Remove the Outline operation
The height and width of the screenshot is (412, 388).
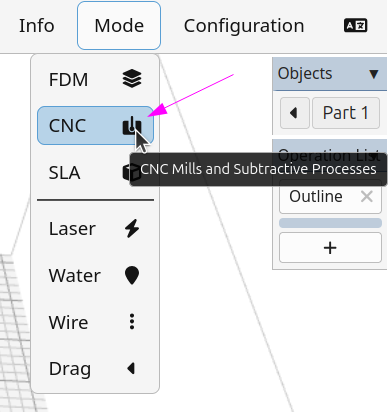tap(367, 197)
